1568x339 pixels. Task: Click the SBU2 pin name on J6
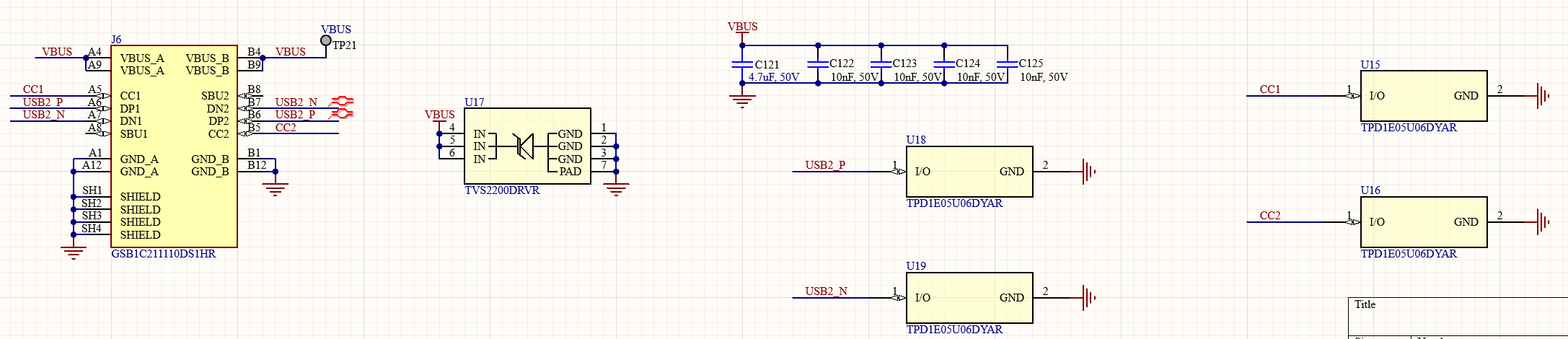215,96
